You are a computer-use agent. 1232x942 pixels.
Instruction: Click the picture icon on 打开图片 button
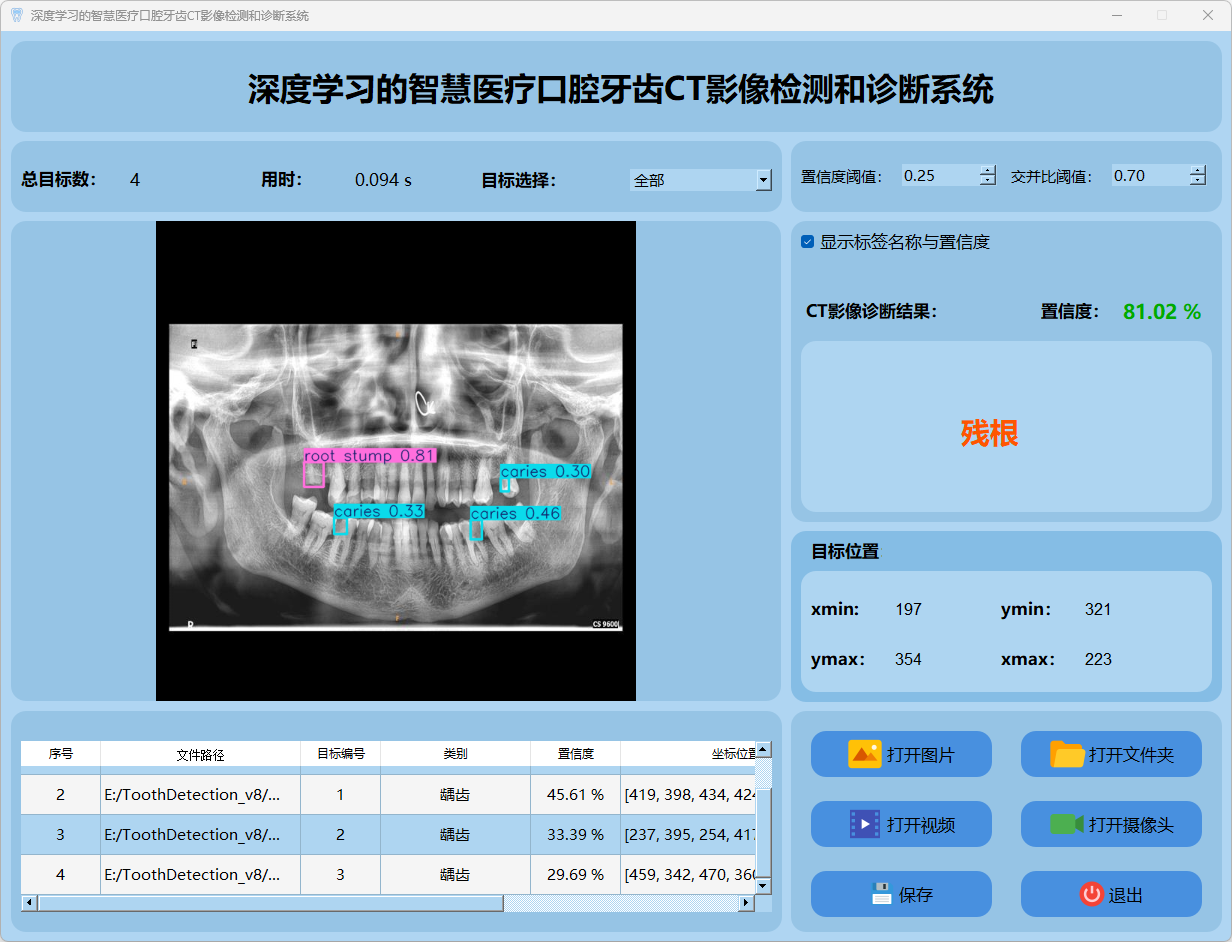(x=864, y=754)
